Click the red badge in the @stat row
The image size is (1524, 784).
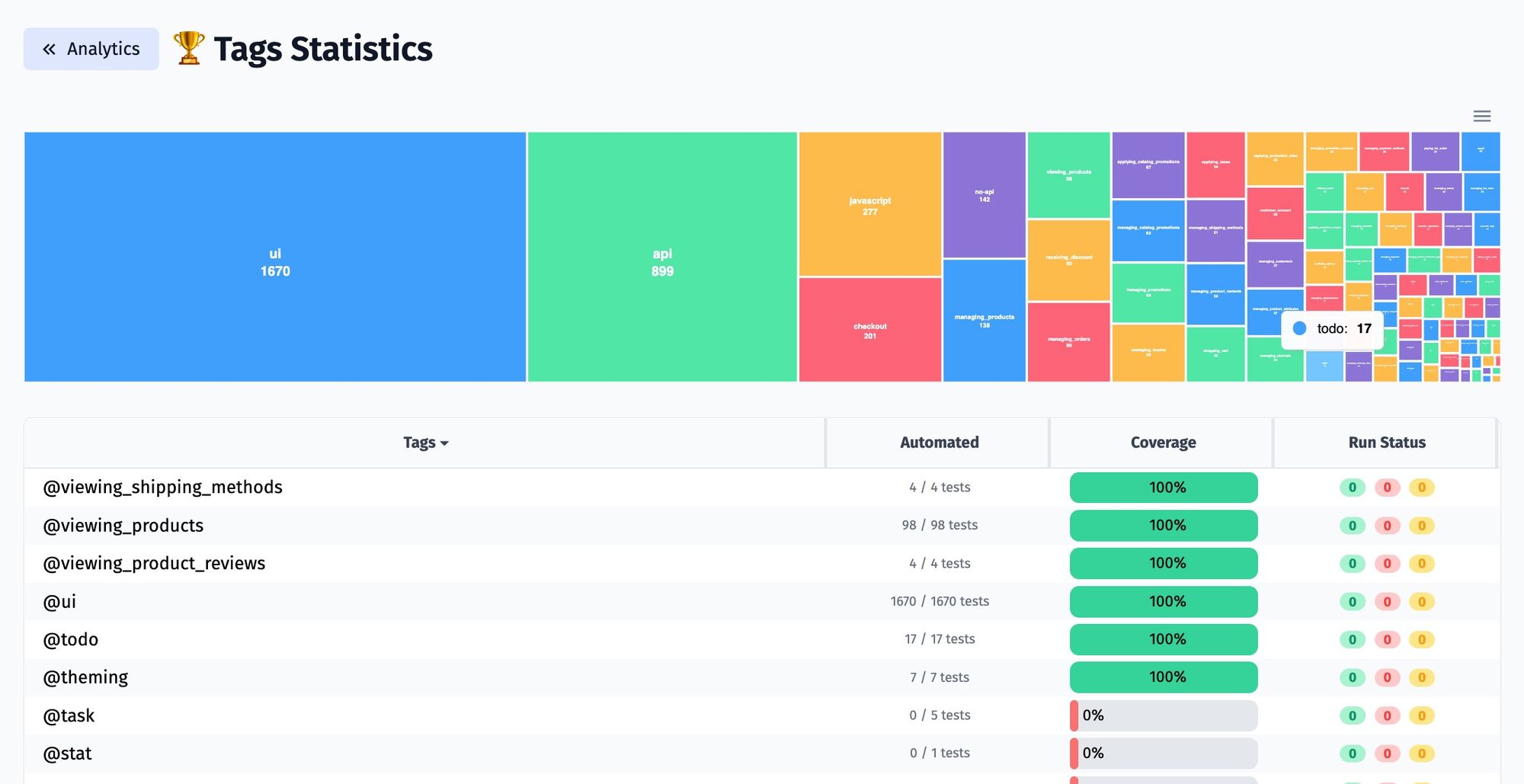(1387, 753)
